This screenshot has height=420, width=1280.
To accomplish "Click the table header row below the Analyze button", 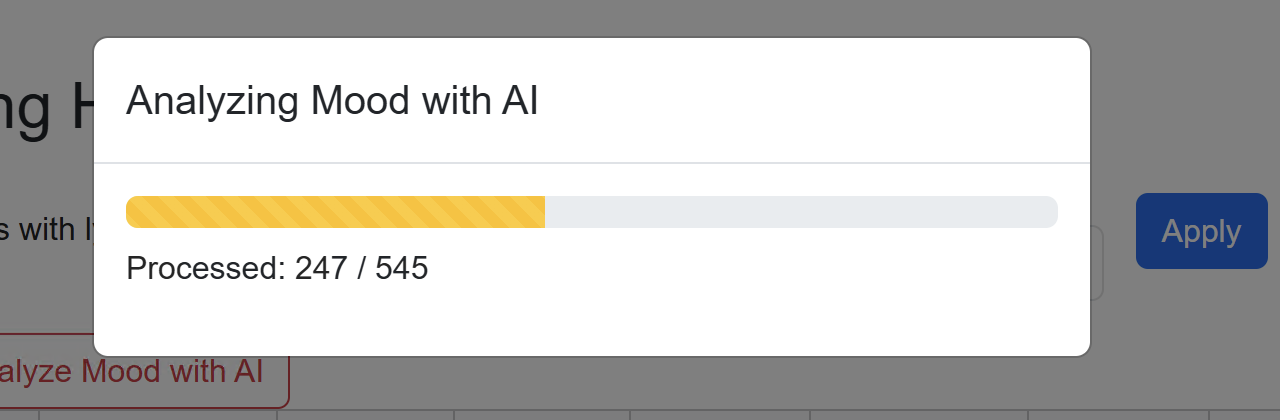I will (640, 414).
